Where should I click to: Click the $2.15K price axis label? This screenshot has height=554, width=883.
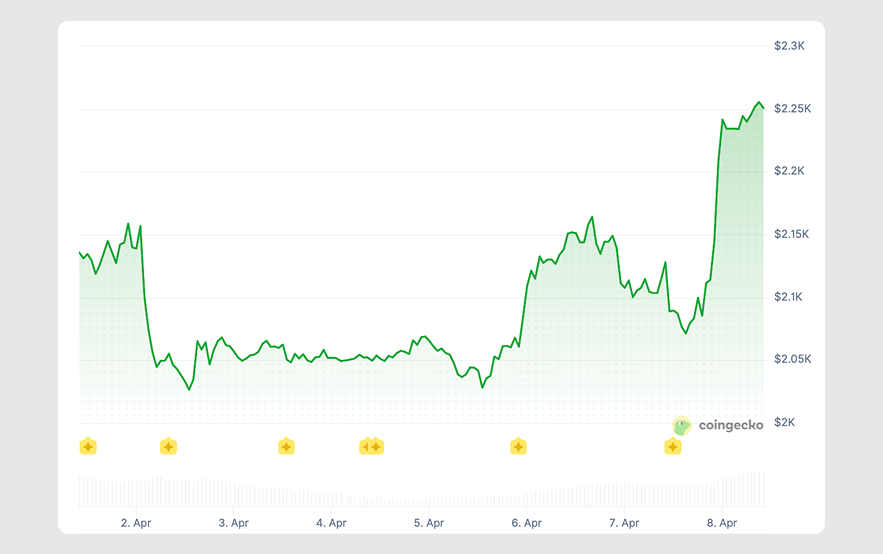pos(792,234)
